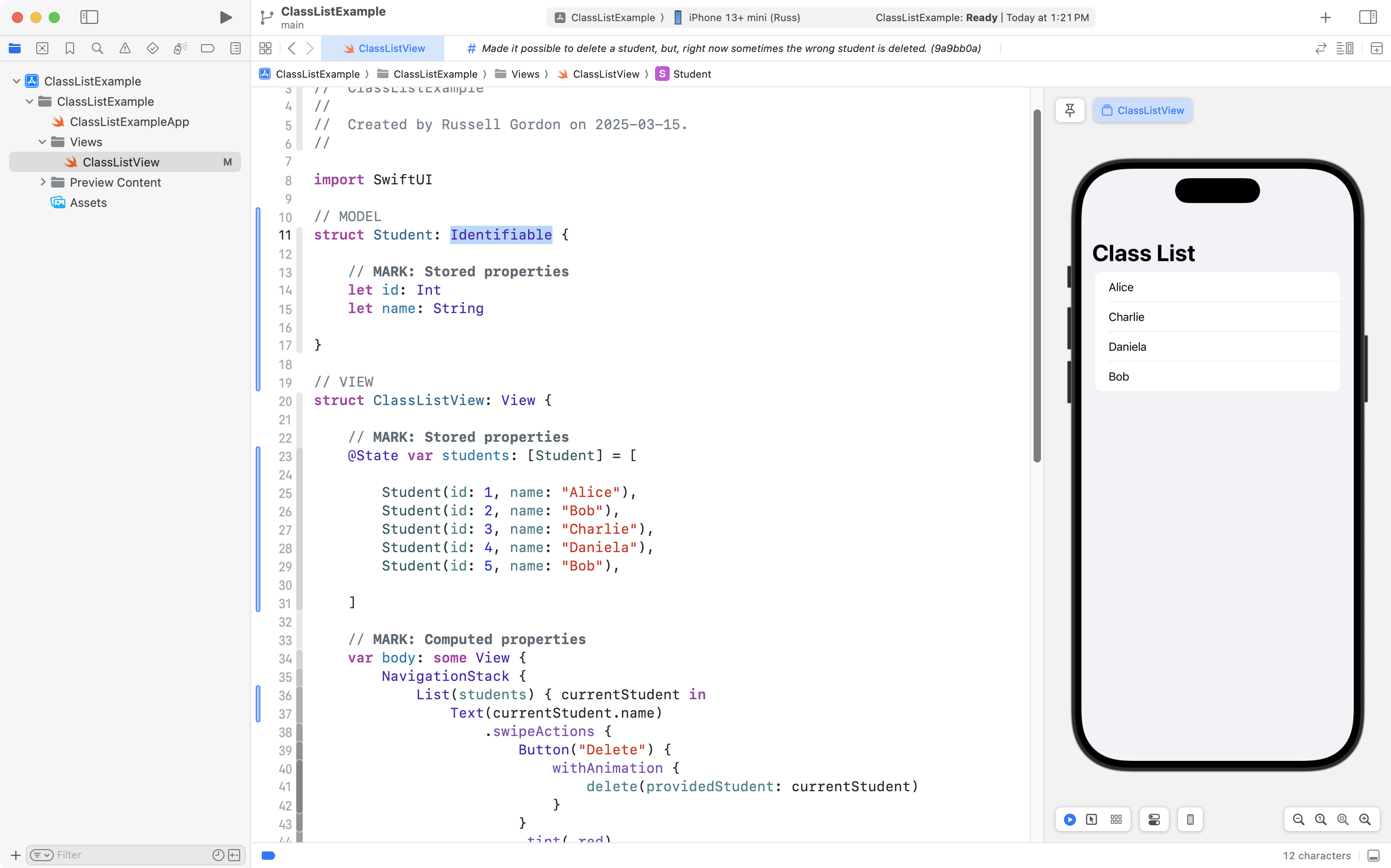Pin the preview with the pin icon

[x=1069, y=110]
